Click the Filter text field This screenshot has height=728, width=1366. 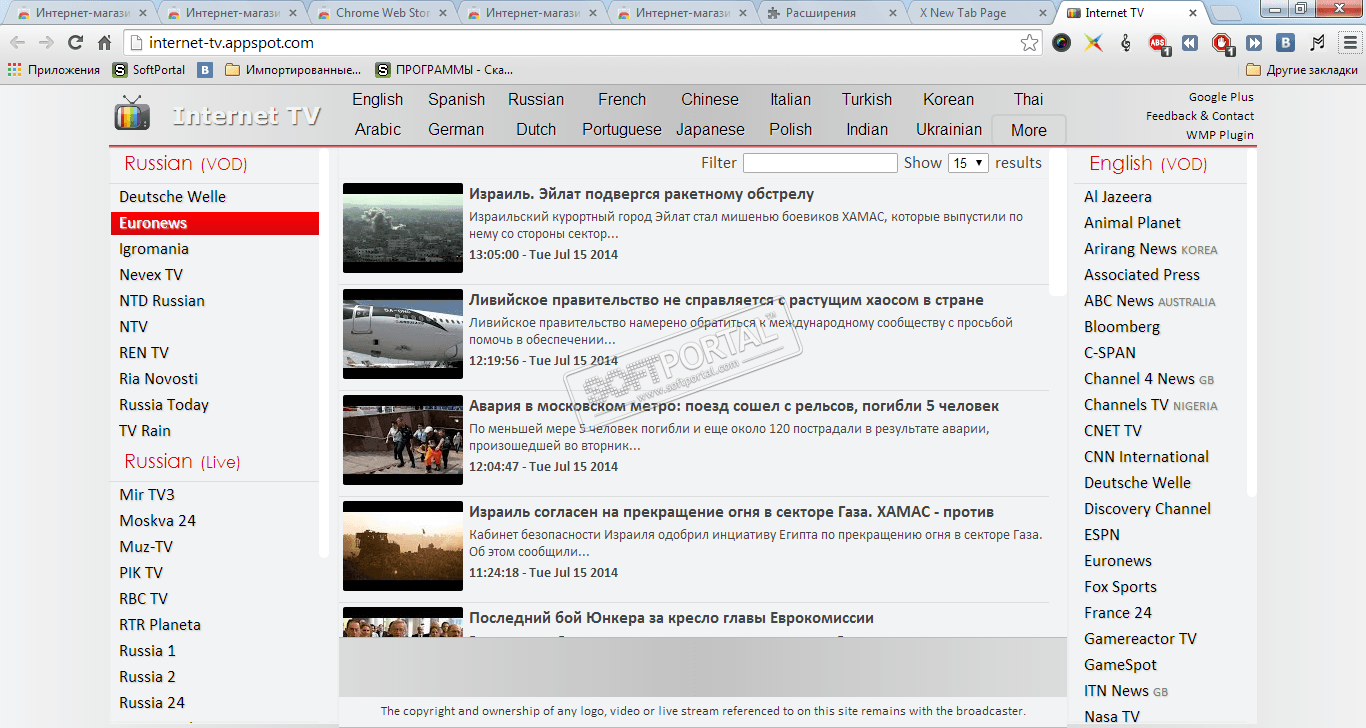tap(820, 163)
